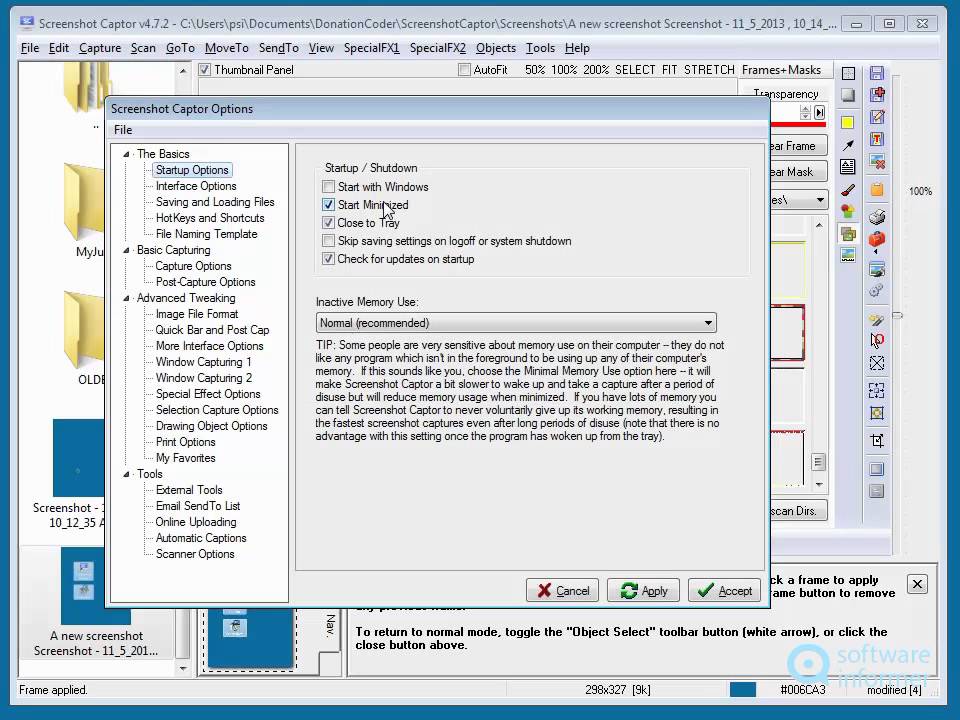
Task: Enable Skip saving settings on logoff
Action: (329, 241)
